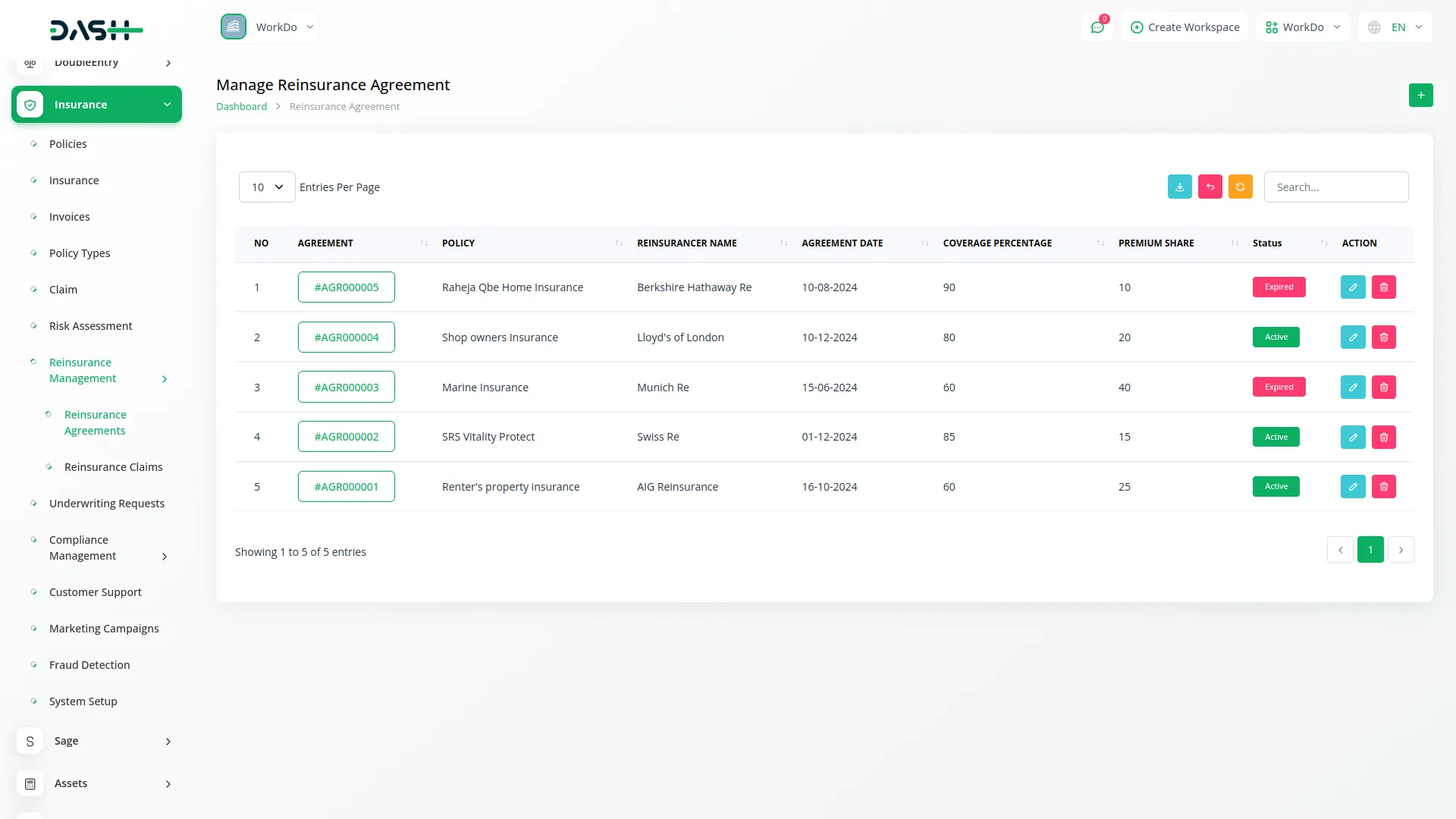Toggle sort on the Policy column
Image resolution: width=1456 pixels, height=819 pixels.
[620, 243]
